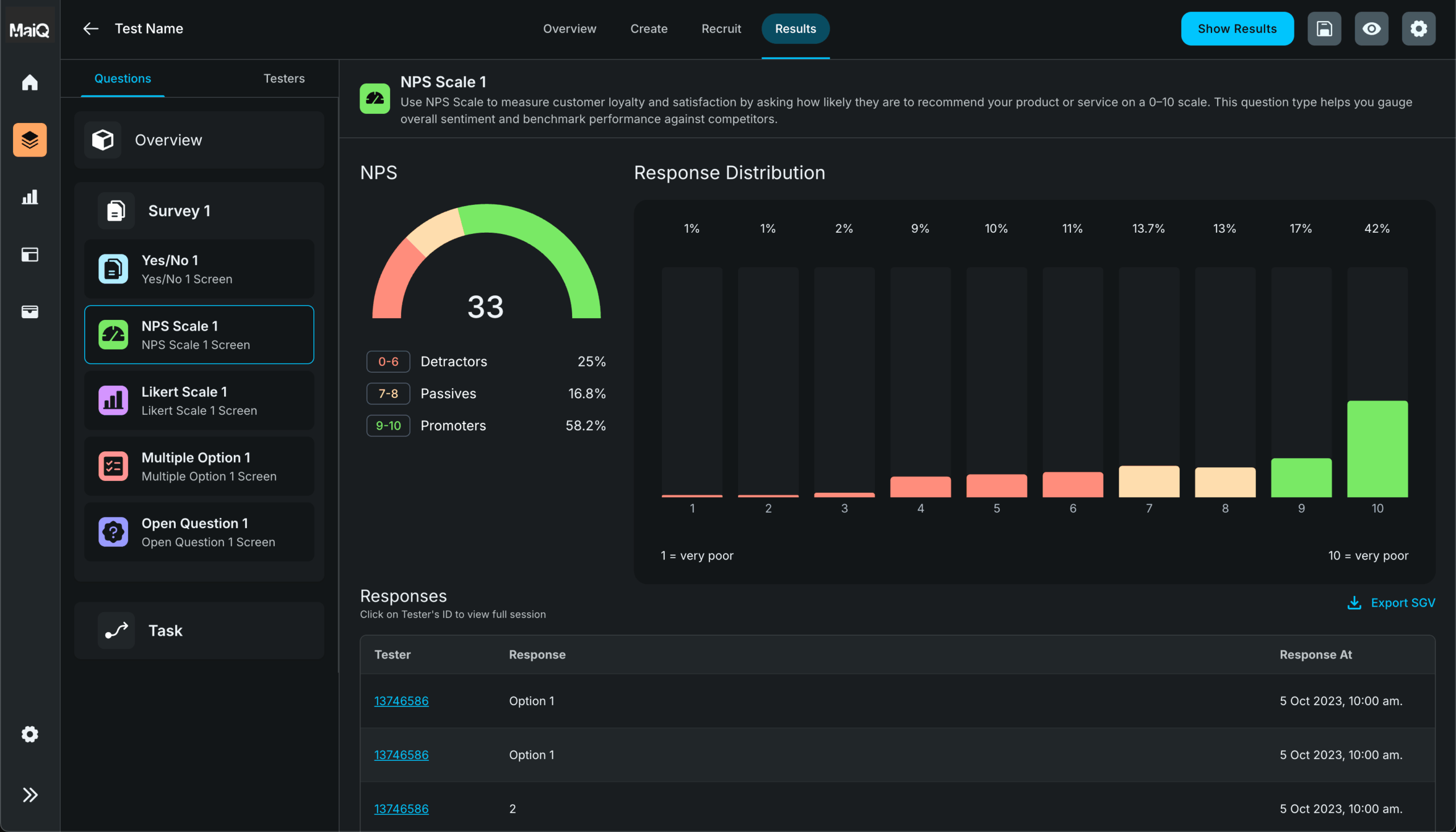Expand the sidebar with double chevron

[30, 795]
